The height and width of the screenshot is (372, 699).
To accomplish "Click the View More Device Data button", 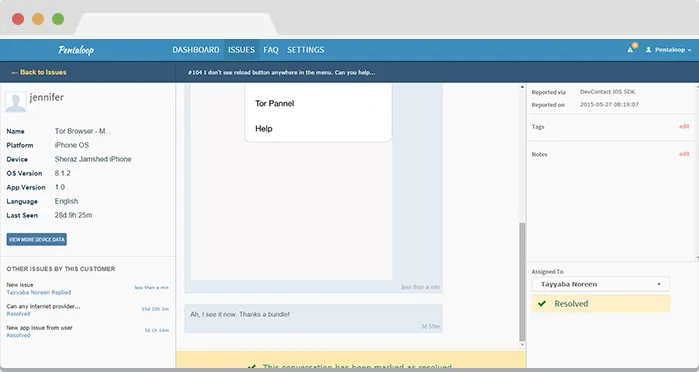I will tap(37, 240).
